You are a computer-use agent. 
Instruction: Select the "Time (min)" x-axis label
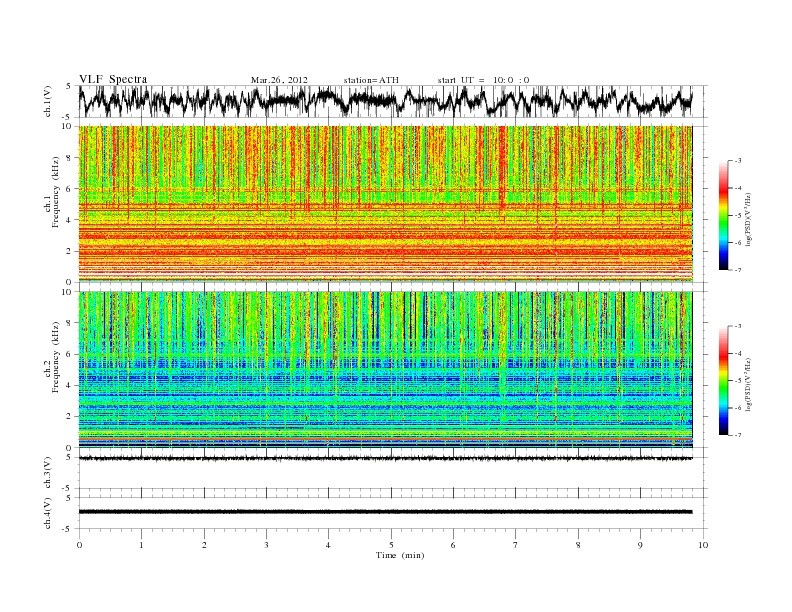(400, 555)
